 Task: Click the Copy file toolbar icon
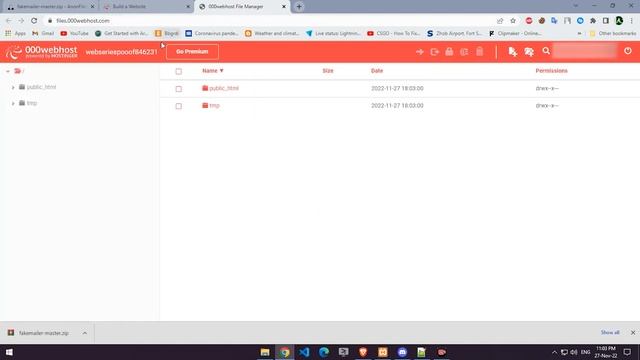tap(434, 52)
